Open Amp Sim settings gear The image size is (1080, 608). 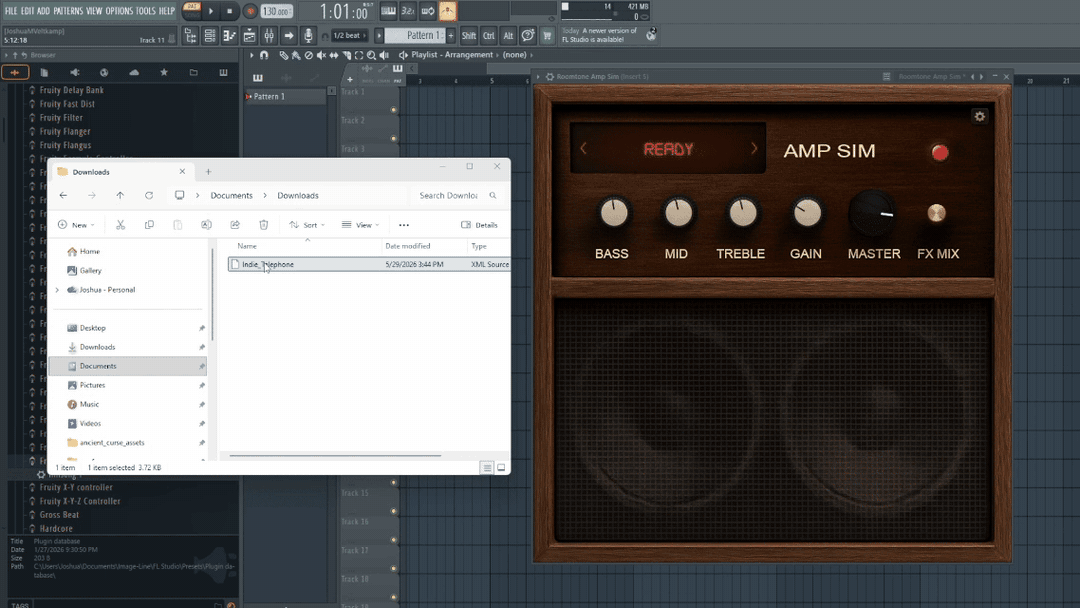click(x=979, y=116)
